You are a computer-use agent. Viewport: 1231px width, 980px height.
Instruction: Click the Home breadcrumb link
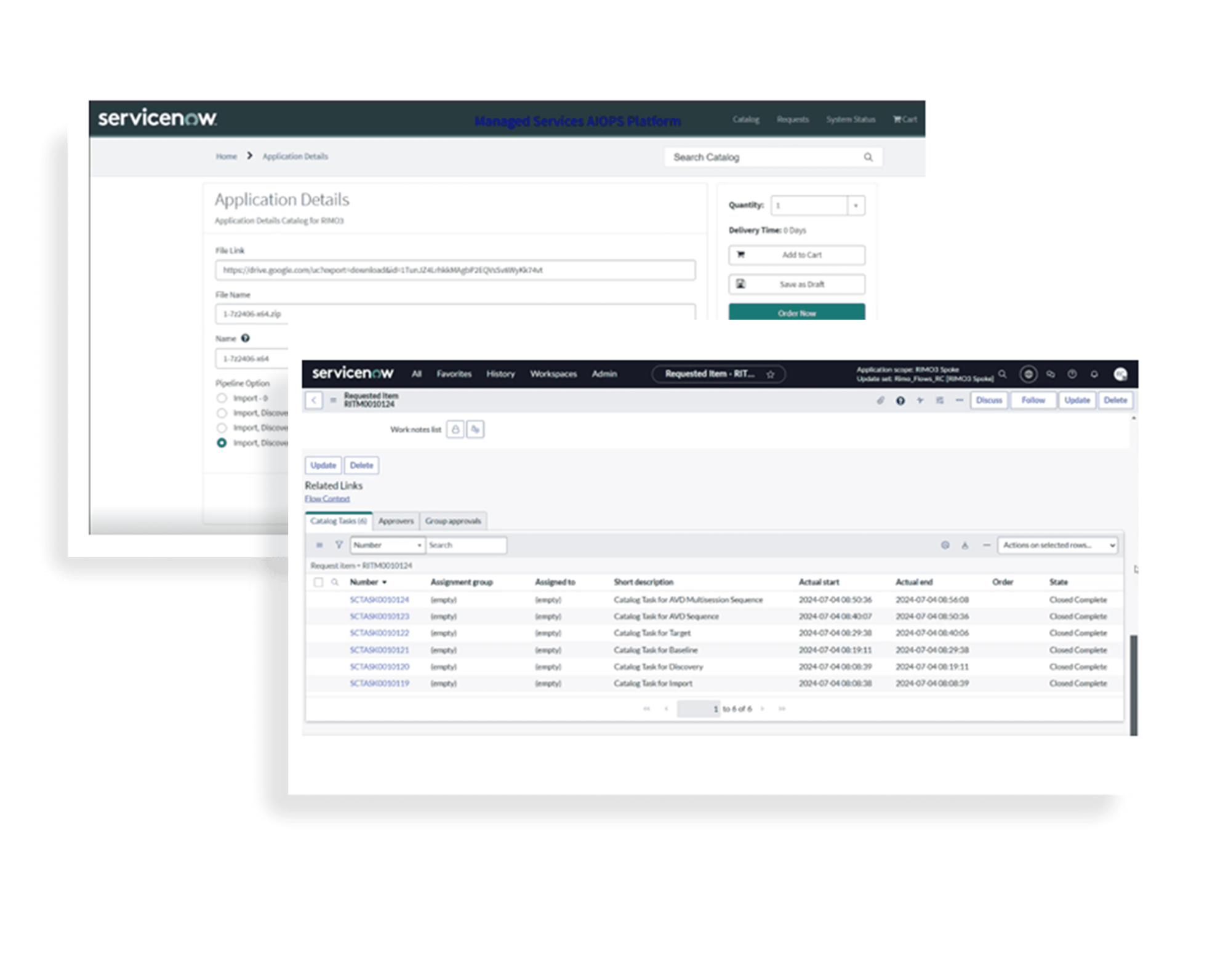coord(226,156)
